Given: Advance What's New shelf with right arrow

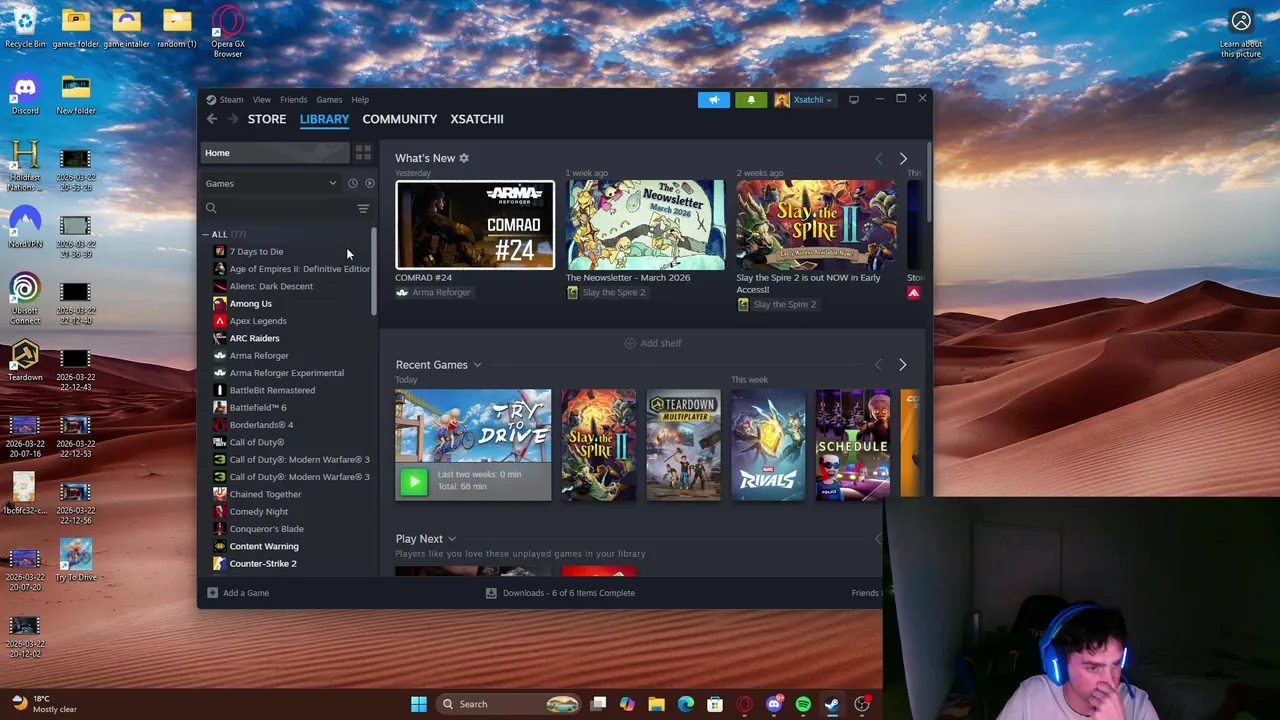Looking at the screenshot, I should pos(903,158).
